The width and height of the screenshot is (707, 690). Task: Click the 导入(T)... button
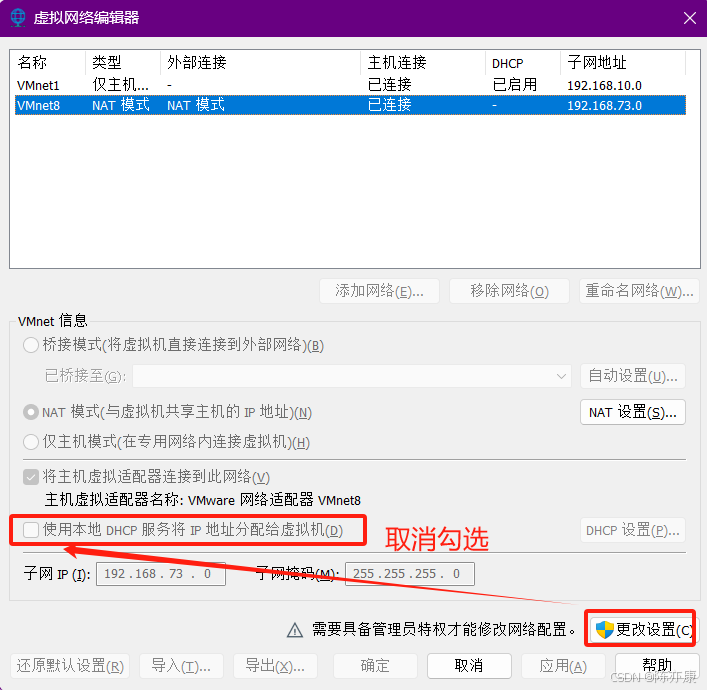pyautogui.click(x=181, y=666)
